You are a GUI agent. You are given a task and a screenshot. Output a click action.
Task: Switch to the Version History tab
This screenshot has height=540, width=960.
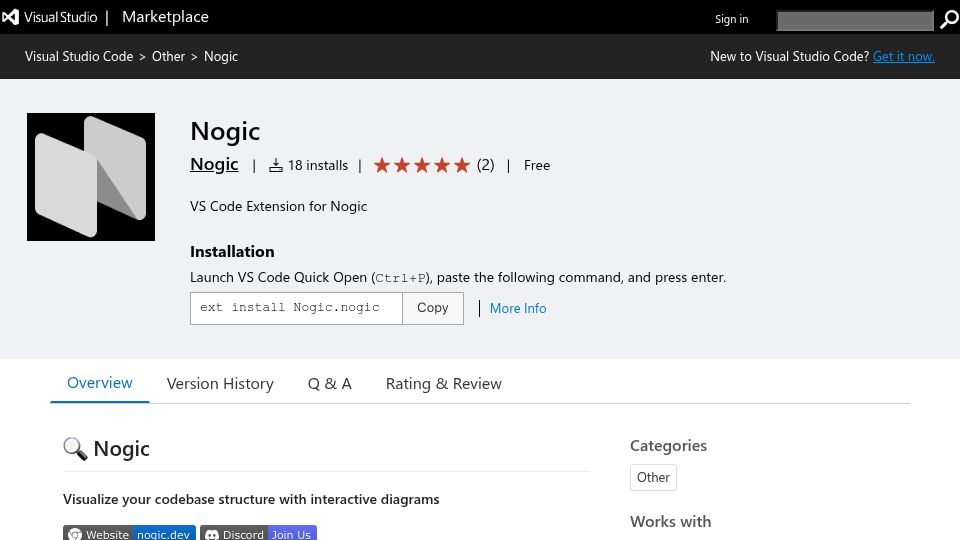pyautogui.click(x=220, y=384)
